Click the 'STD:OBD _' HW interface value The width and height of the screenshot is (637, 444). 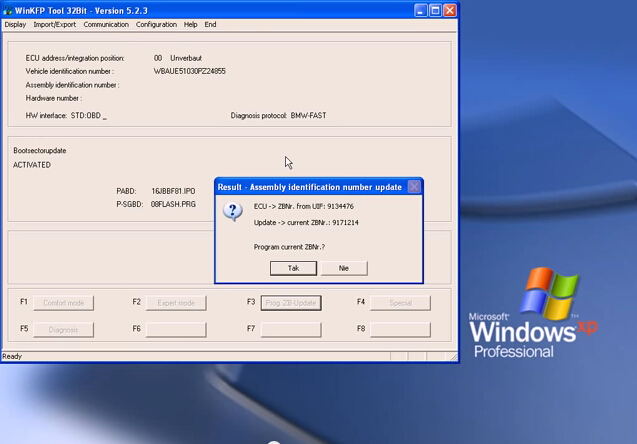(89, 116)
